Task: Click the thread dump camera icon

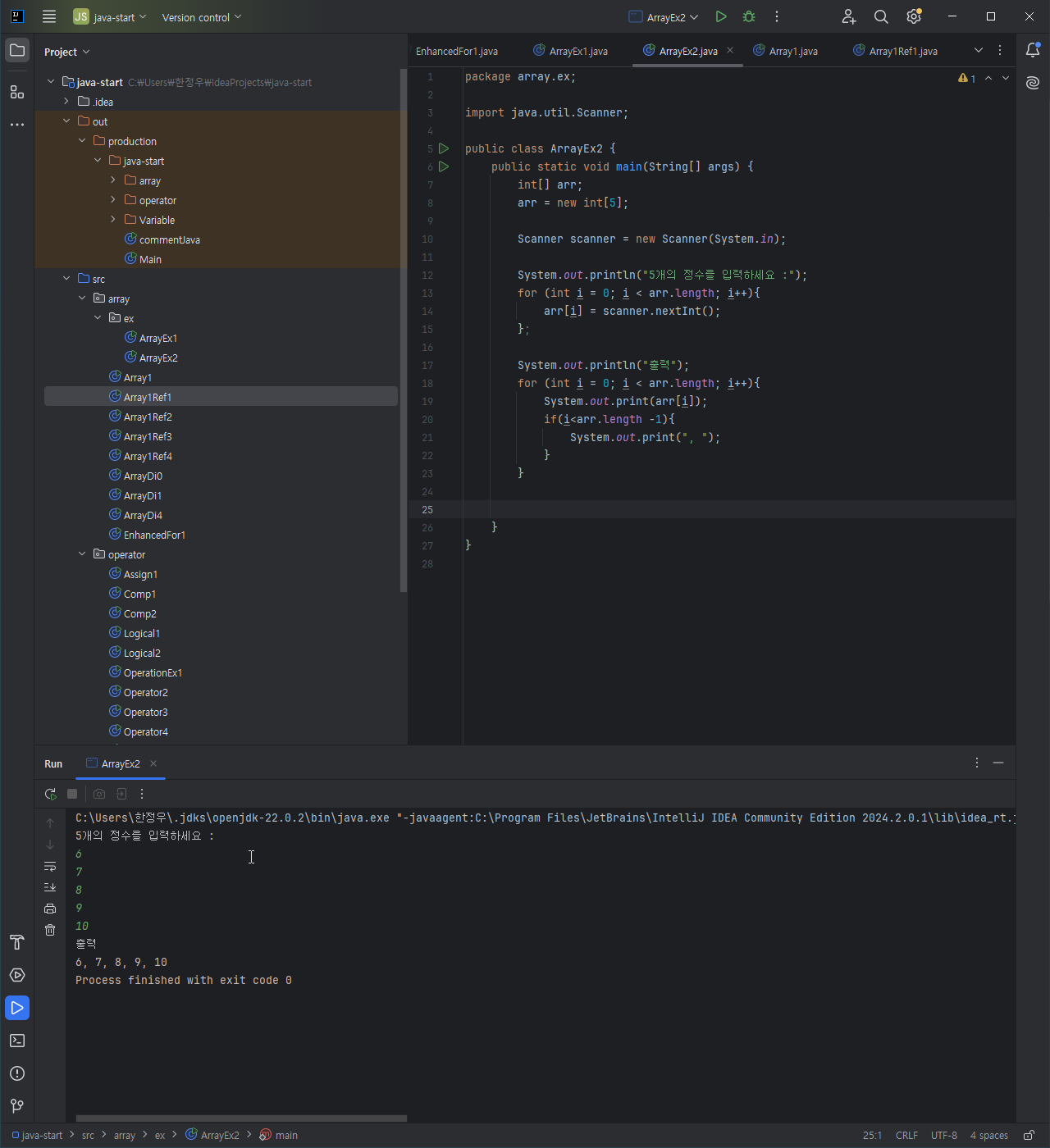Action: pos(99,794)
